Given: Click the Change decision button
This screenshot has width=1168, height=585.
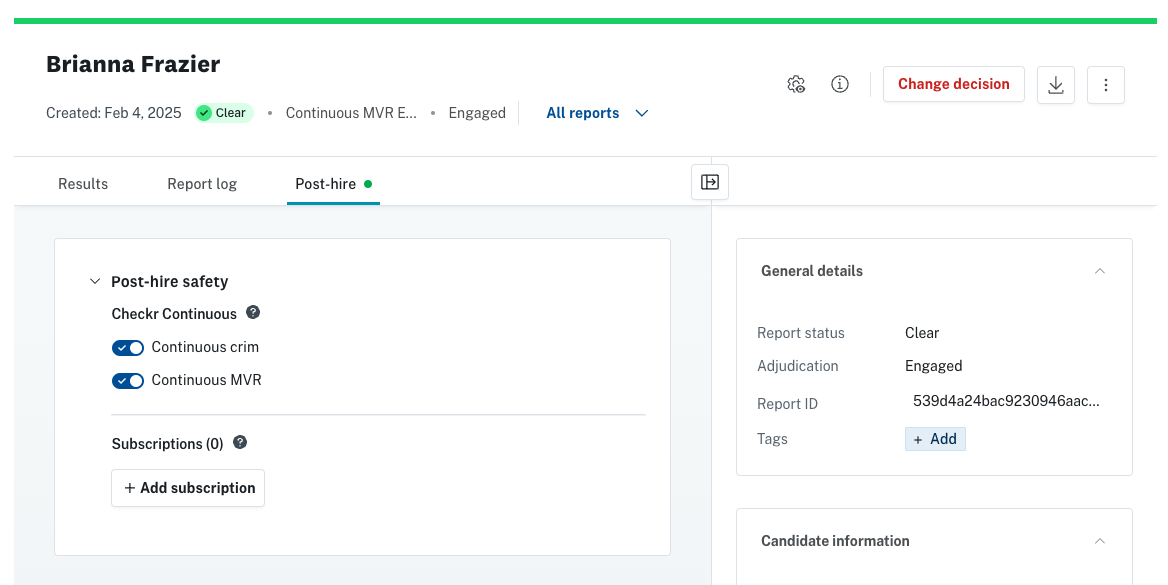Looking at the screenshot, I should pos(953,84).
